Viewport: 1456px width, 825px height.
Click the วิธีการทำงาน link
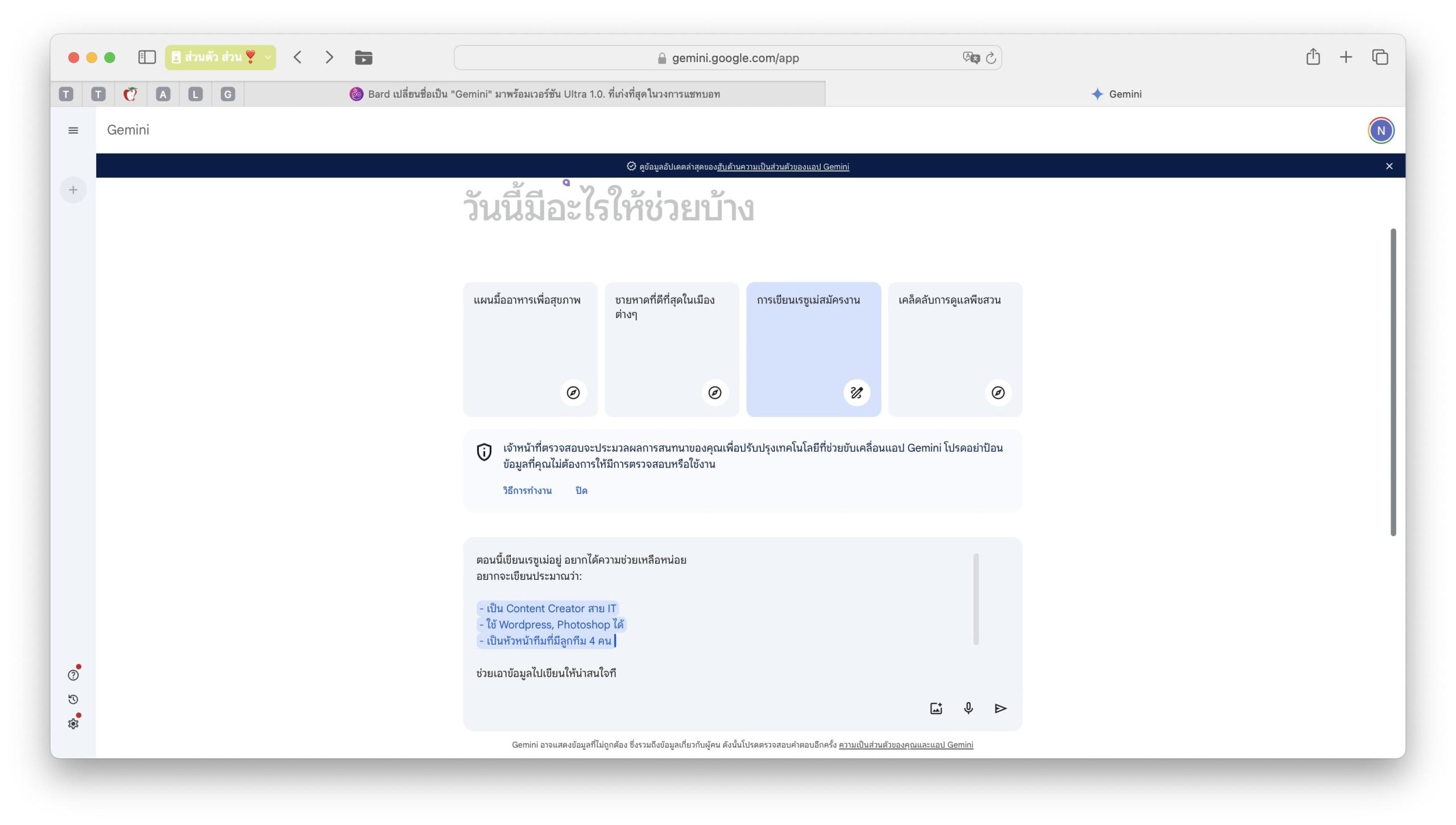pos(527,490)
